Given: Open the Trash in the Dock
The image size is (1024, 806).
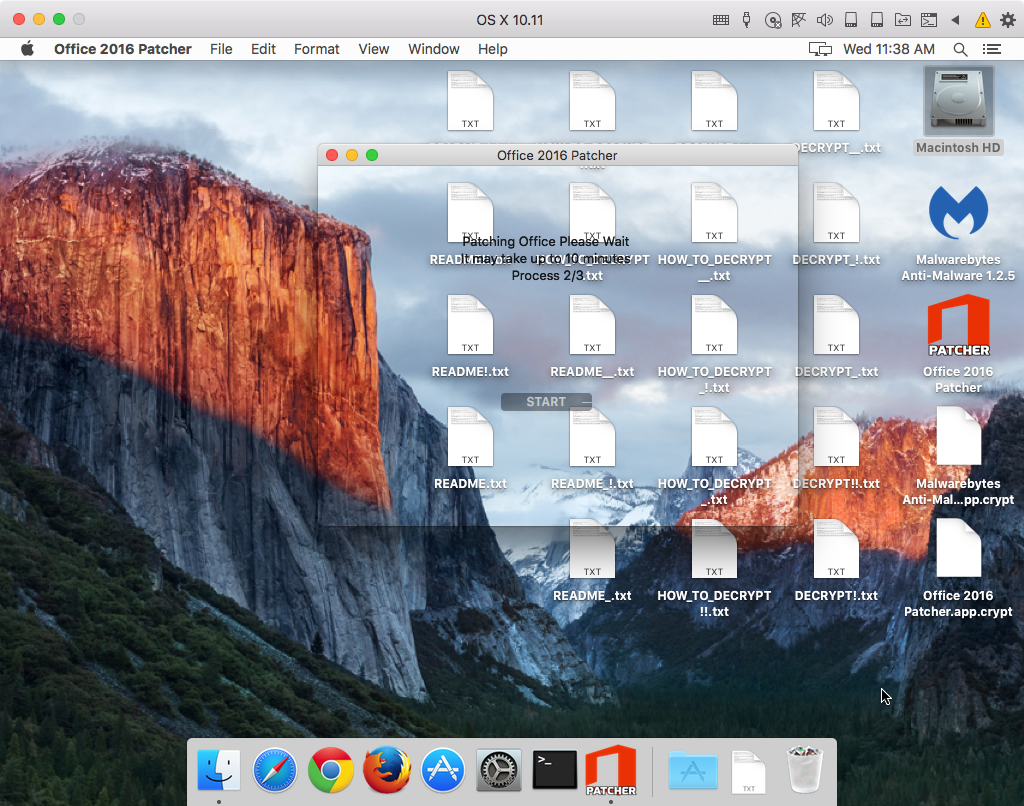Looking at the screenshot, I should coord(805,770).
